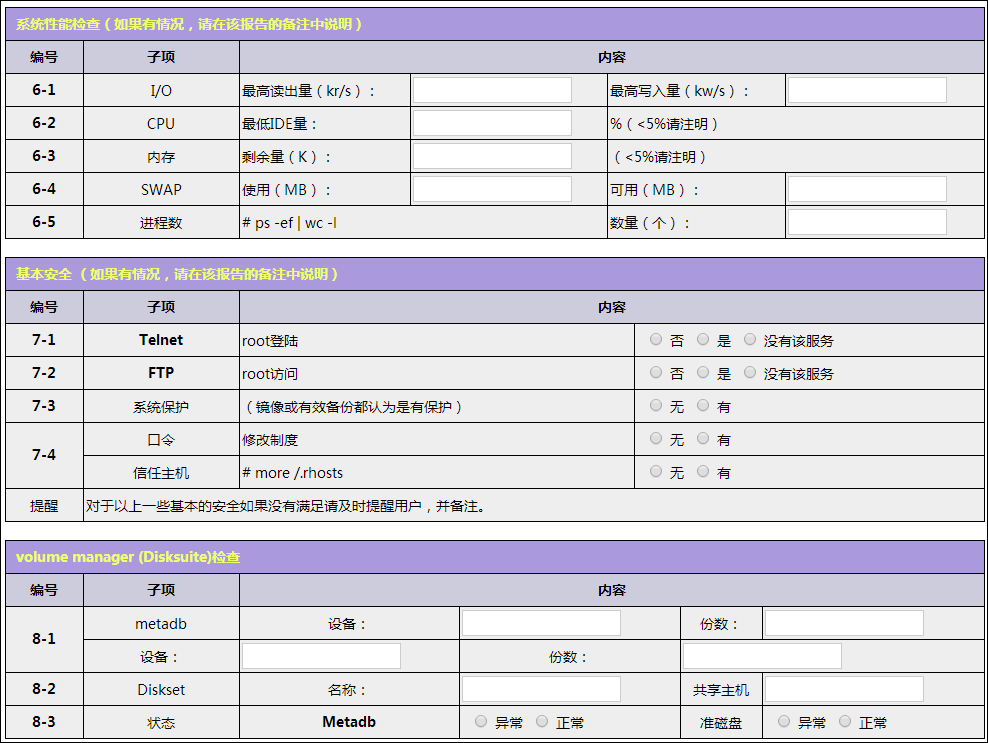
Task: Focus the 共享主机 input box
Action: pos(844,689)
